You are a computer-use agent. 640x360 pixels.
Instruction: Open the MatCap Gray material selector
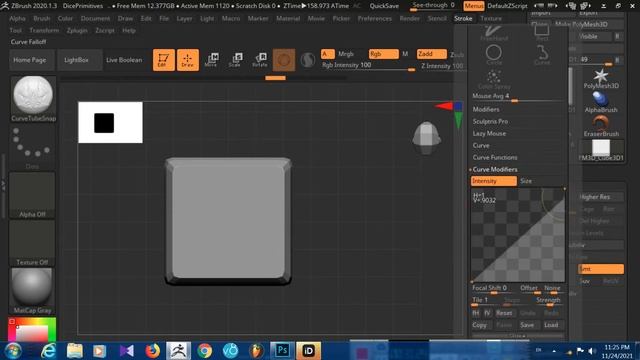coord(32,291)
